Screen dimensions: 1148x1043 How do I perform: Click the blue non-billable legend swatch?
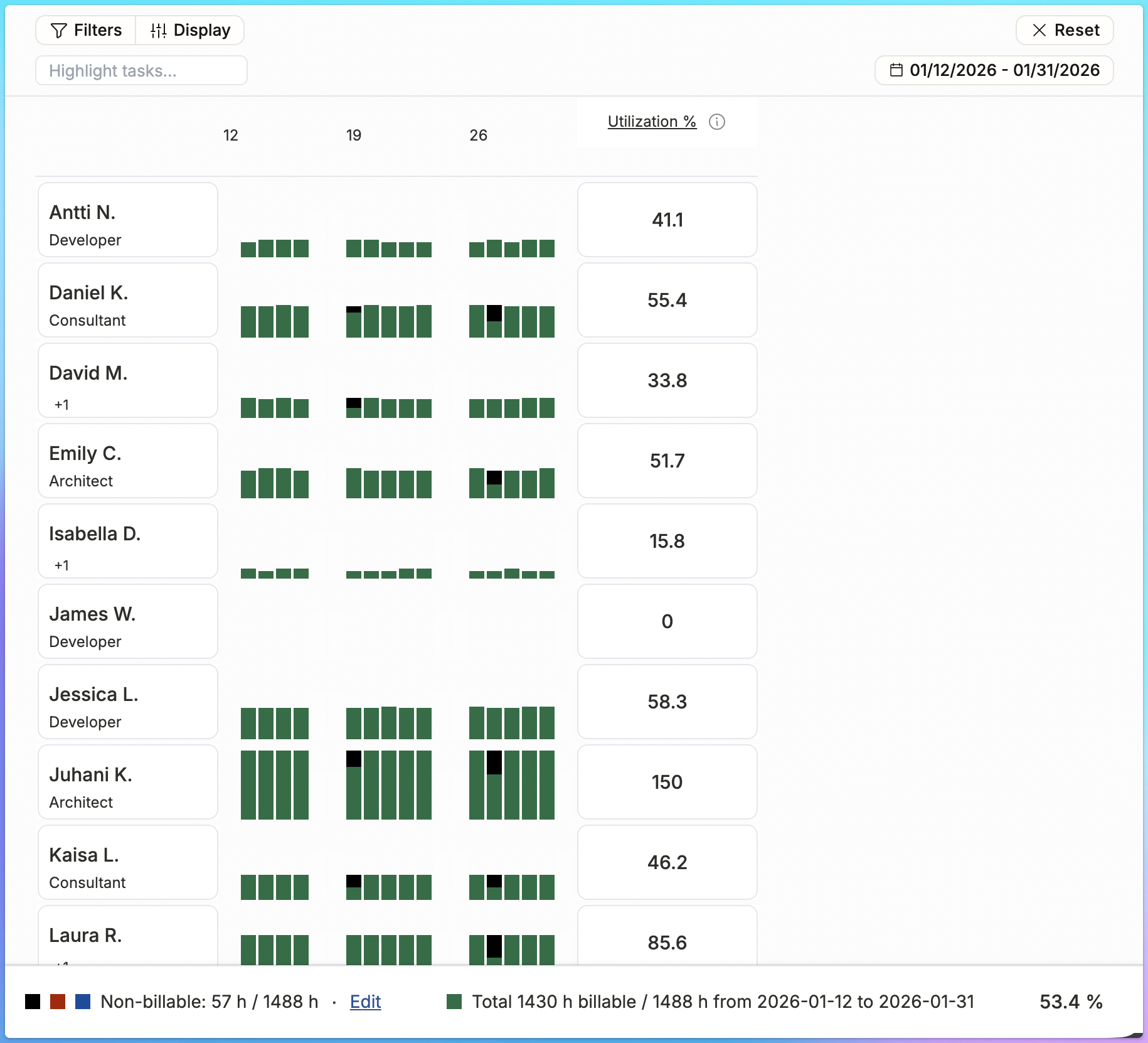click(83, 1002)
